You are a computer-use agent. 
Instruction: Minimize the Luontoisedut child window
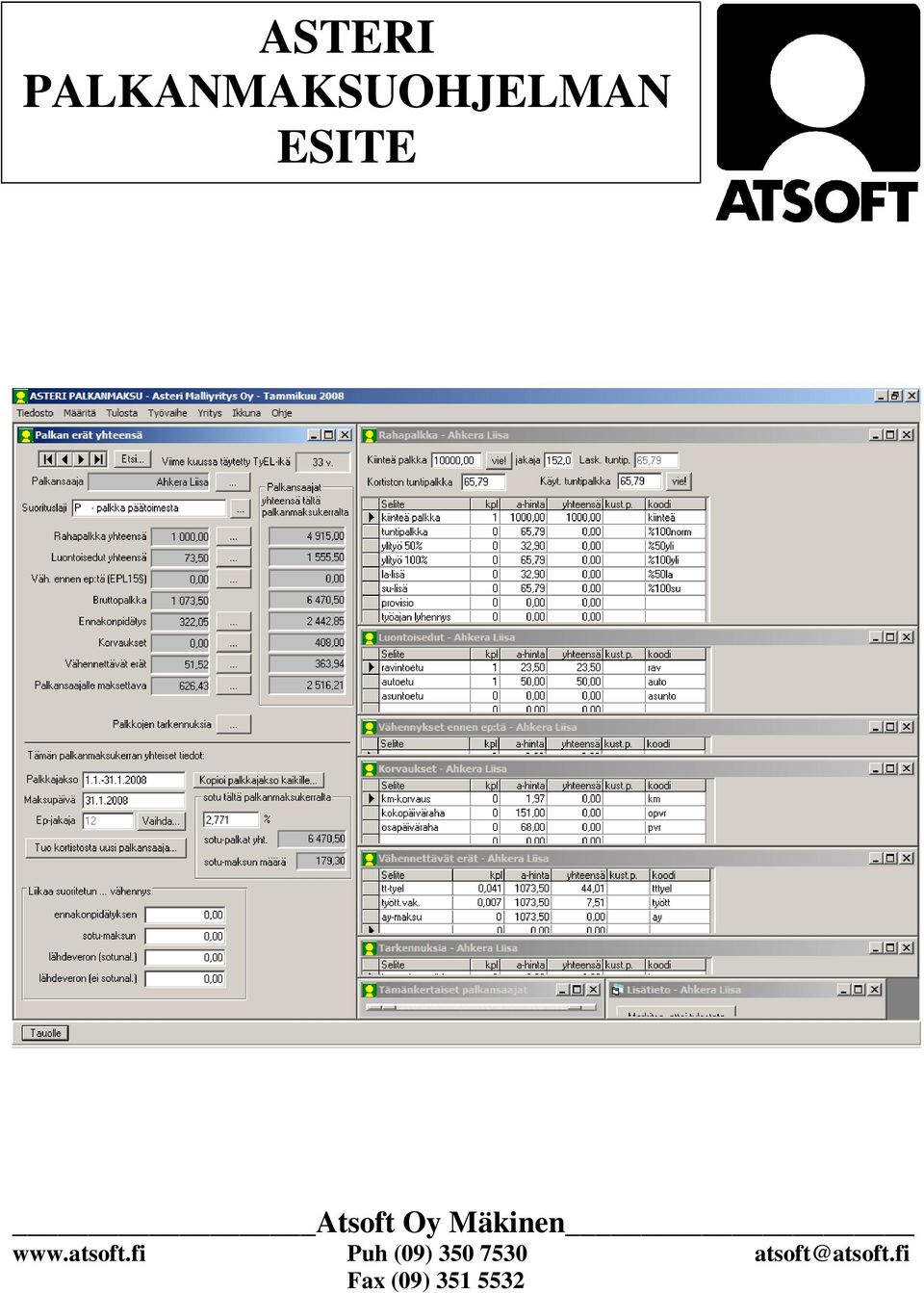[875, 637]
